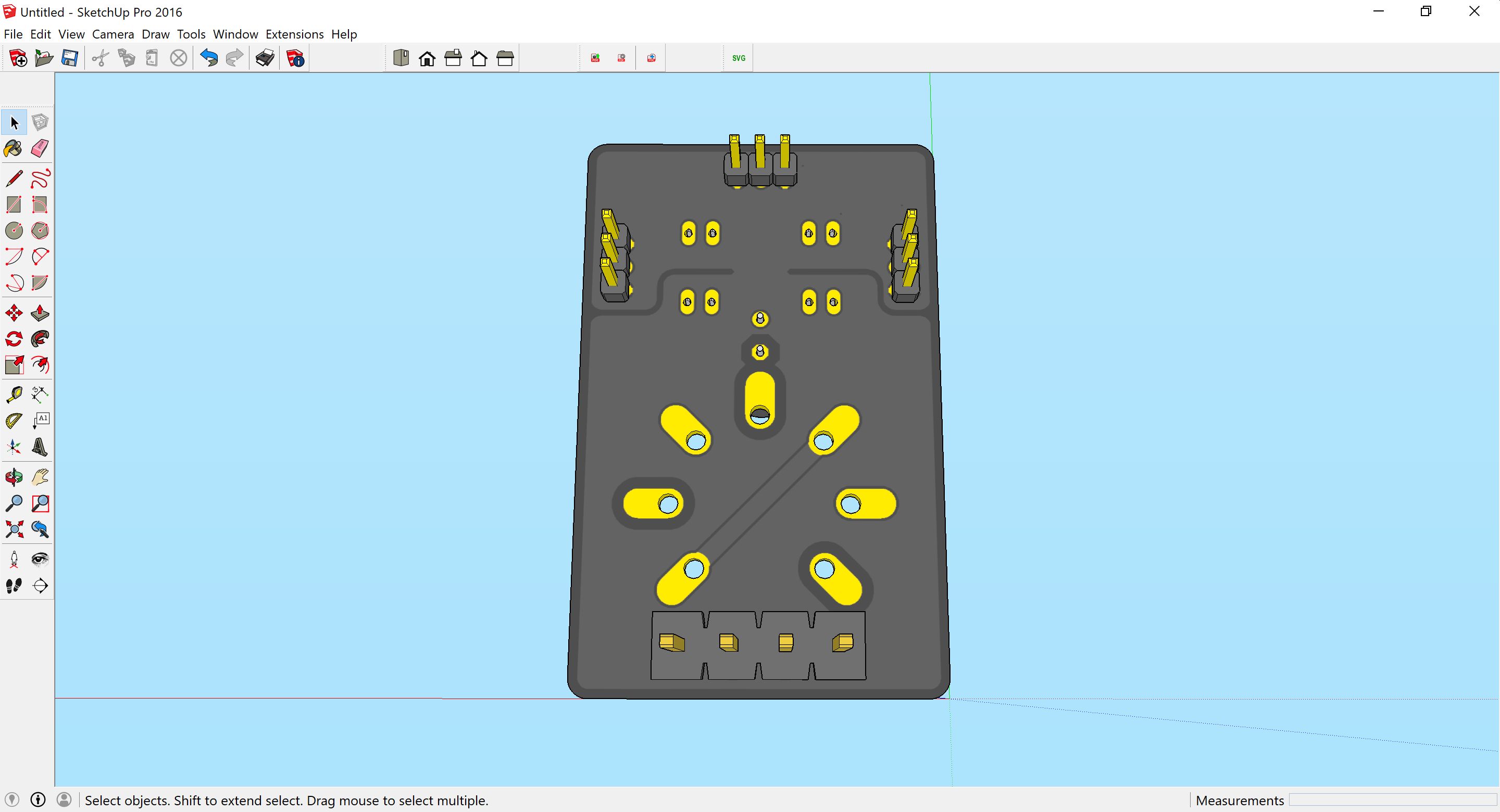
Task: Click into the Measurements input box
Action: tap(1393, 801)
